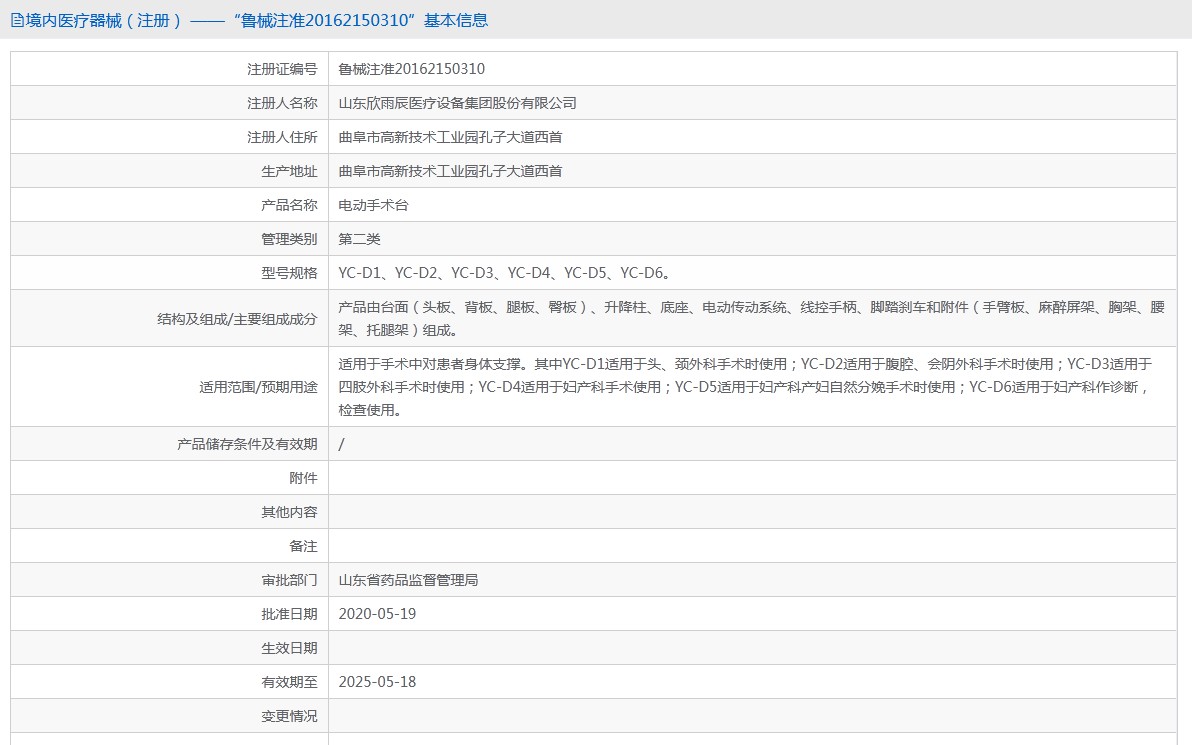The width and height of the screenshot is (1192, 745).
Task: Click the 注册人名称 label
Action: click(x=282, y=103)
